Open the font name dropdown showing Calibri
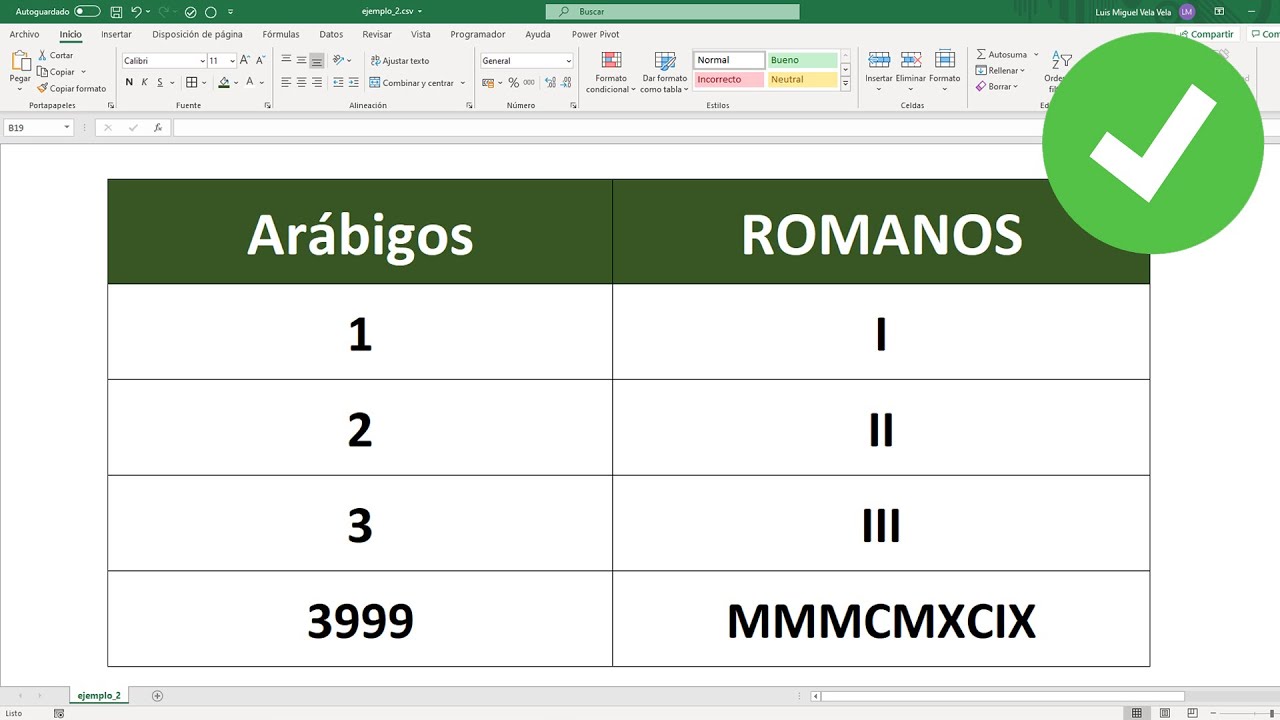1280x720 pixels. click(x=201, y=60)
